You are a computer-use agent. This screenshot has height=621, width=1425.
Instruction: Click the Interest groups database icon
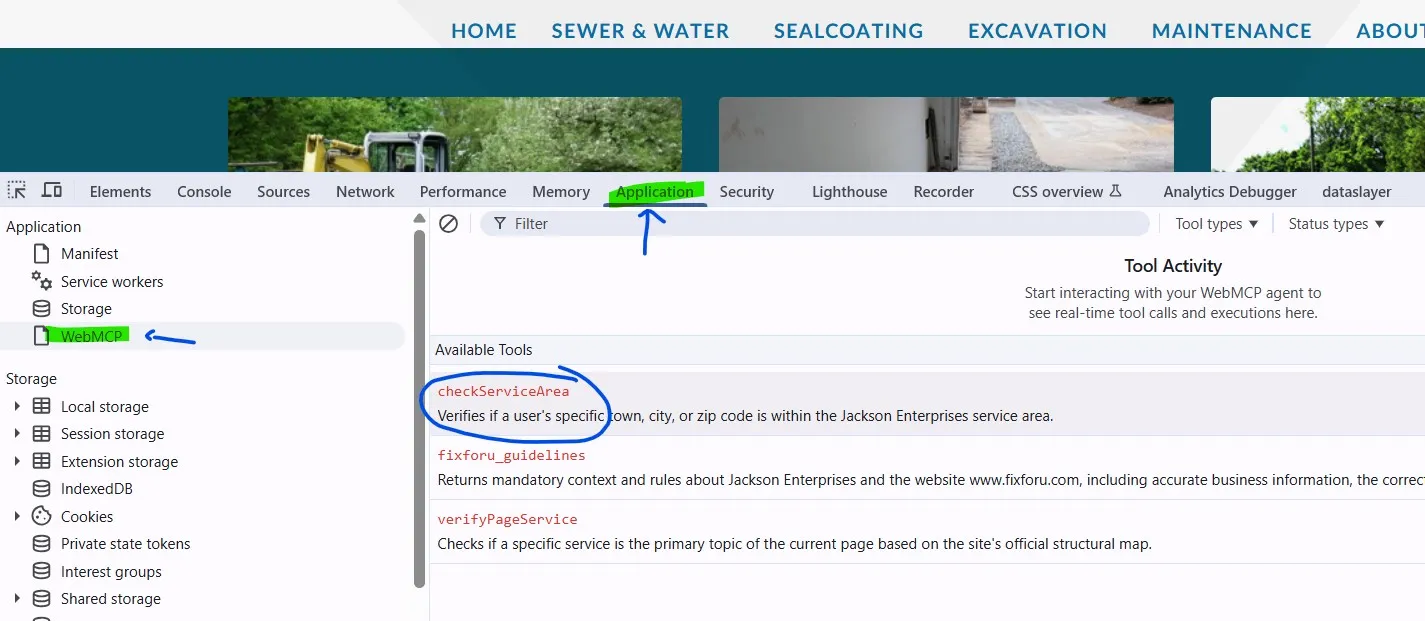(42, 571)
